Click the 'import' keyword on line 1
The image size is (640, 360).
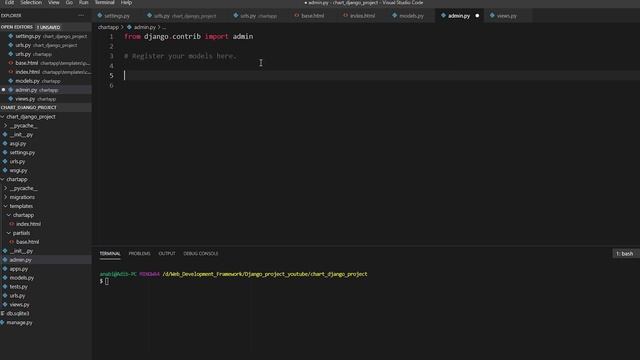click(x=216, y=36)
